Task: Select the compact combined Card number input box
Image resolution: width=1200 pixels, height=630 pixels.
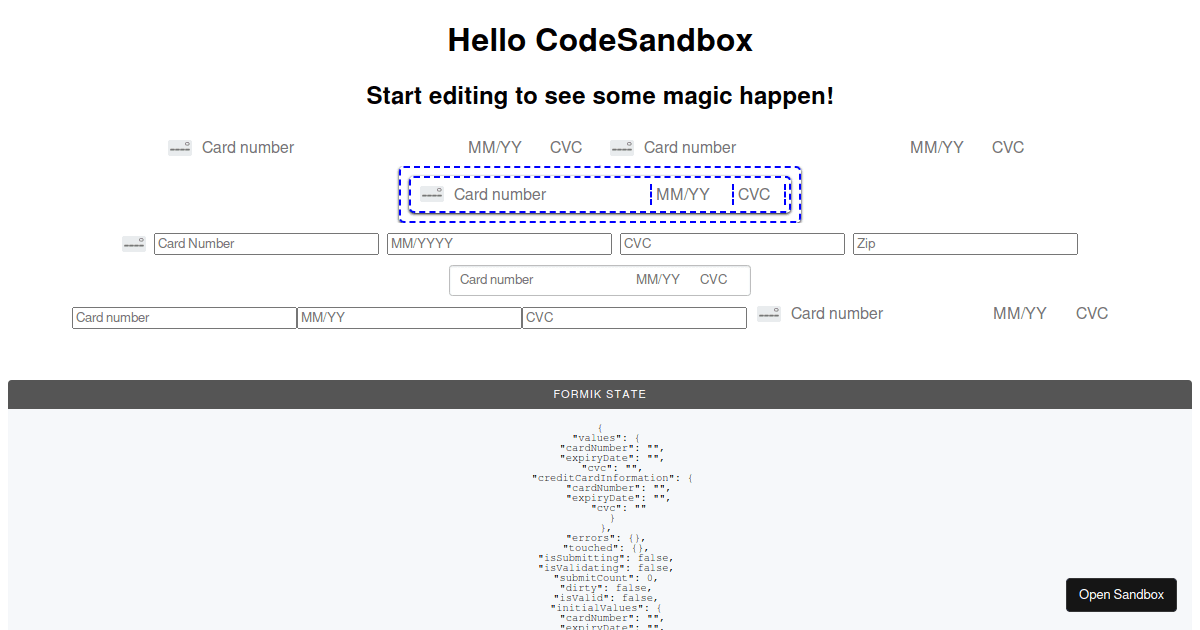Action: [x=600, y=279]
